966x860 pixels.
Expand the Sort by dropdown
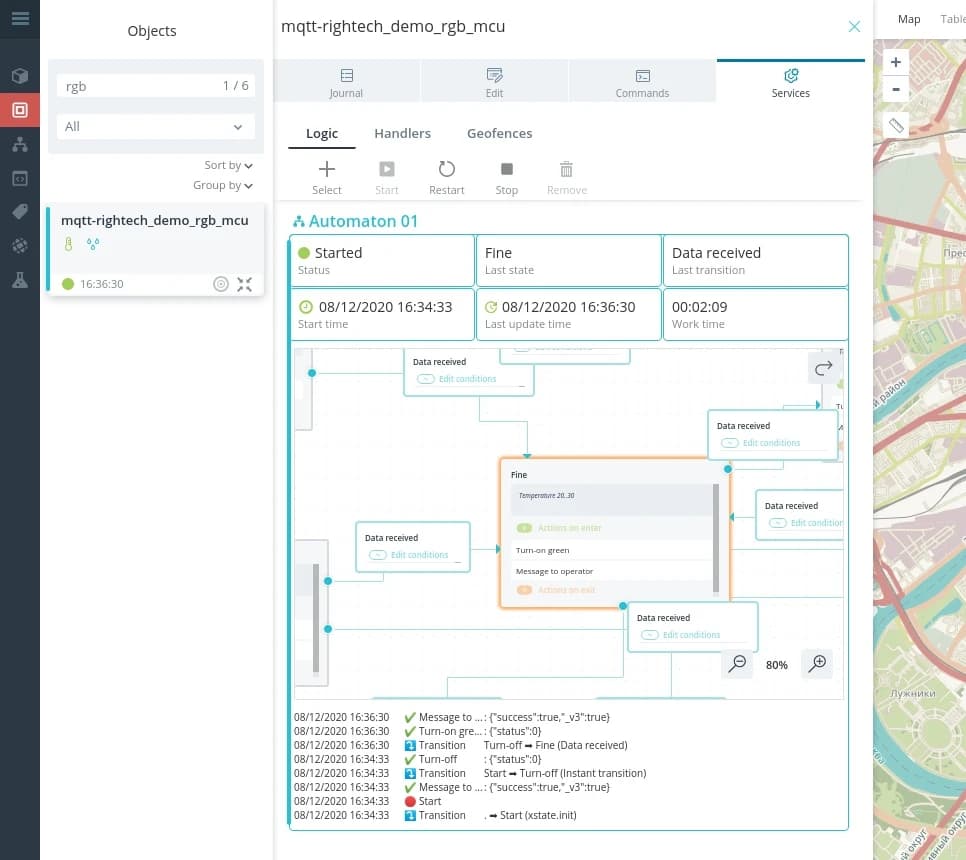tap(228, 166)
